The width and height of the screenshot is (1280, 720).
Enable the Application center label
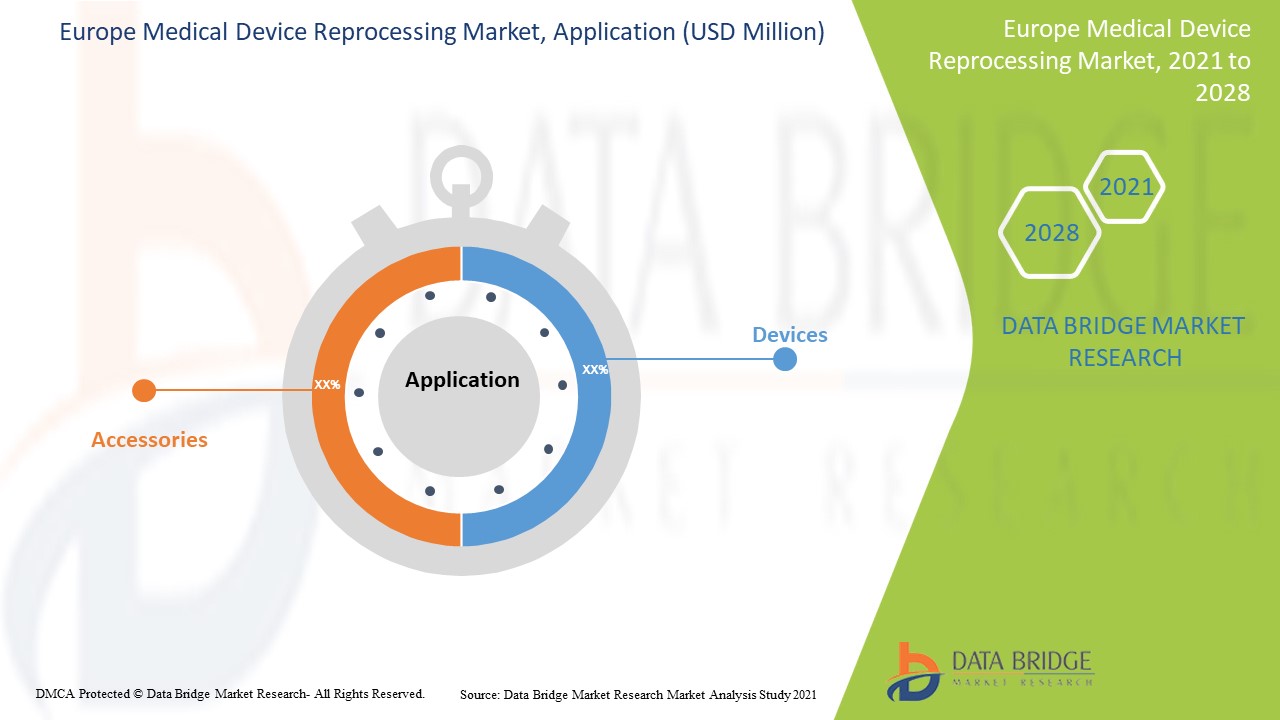point(462,380)
